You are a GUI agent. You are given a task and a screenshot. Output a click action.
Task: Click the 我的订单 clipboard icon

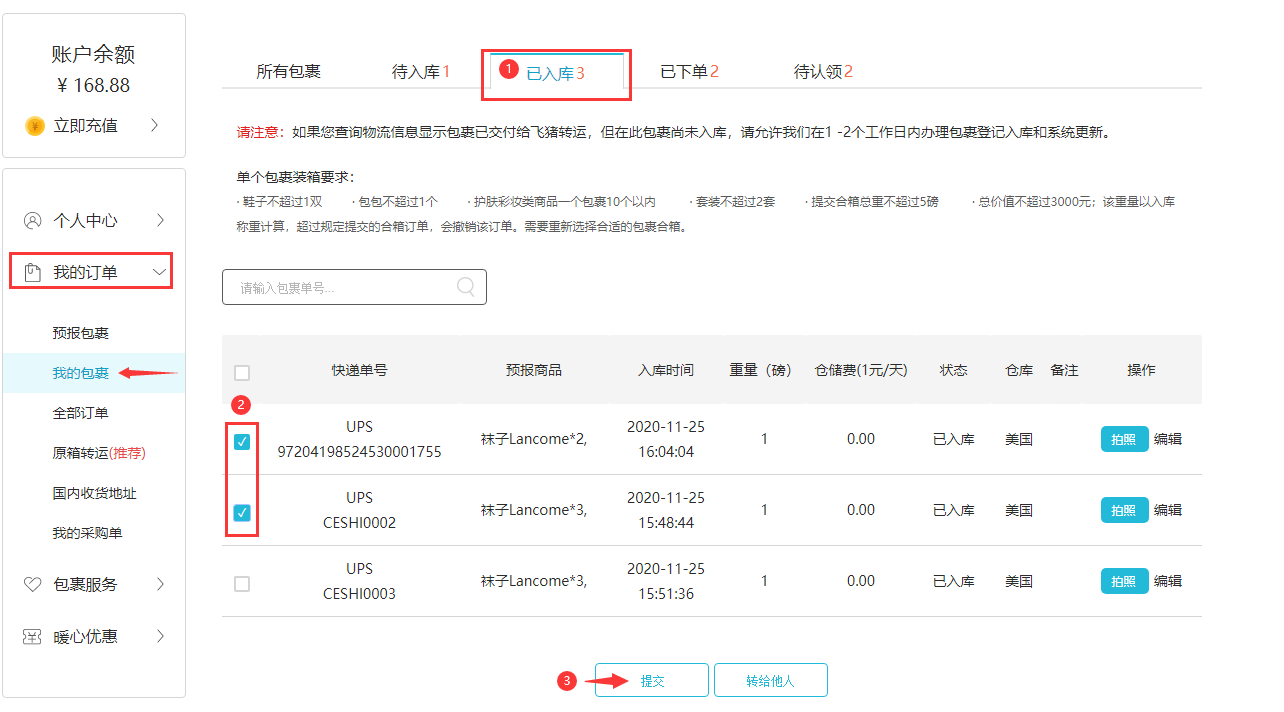33,272
